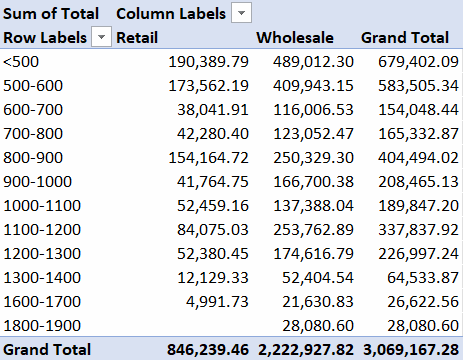
Task: Click Retail value 4,991.73
Action: coord(217,302)
